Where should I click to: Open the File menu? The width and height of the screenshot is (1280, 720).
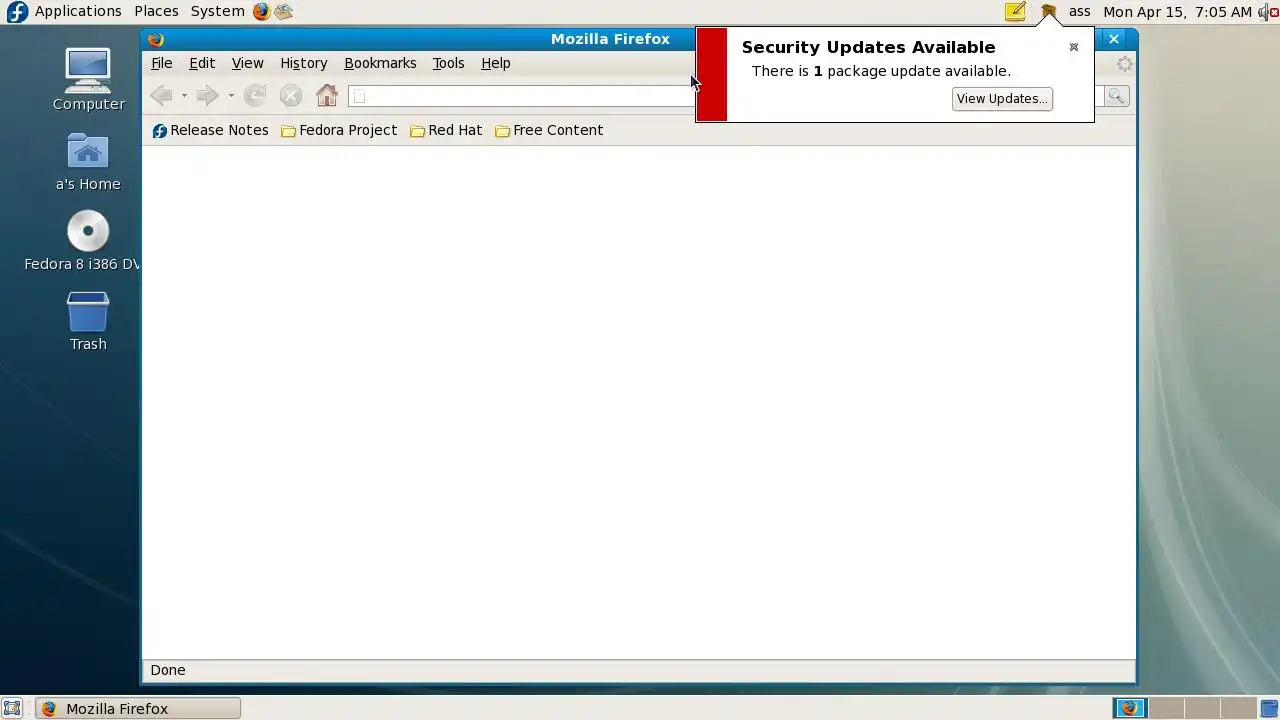click(x=162, y=63)
